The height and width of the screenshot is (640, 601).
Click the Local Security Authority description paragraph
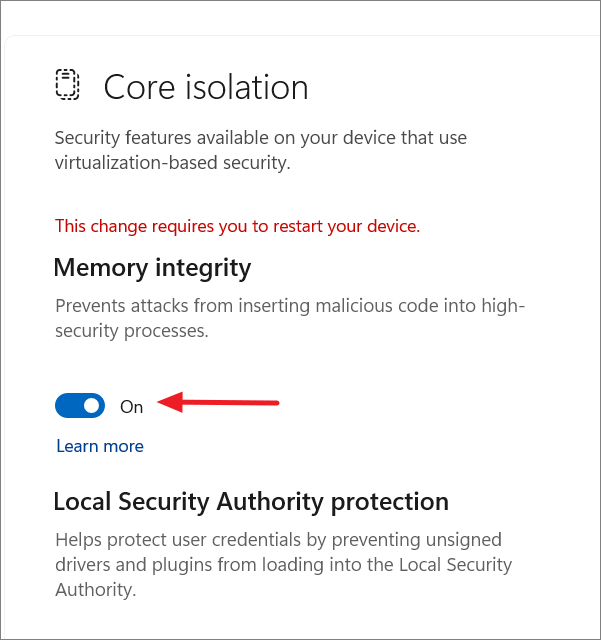tap(283, 564)
